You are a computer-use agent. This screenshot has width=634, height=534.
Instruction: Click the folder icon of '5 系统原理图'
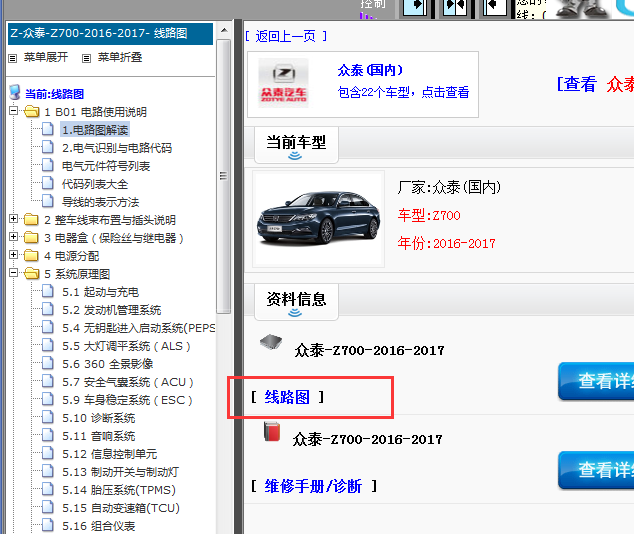pyautogui.click(x=32, y=274)
